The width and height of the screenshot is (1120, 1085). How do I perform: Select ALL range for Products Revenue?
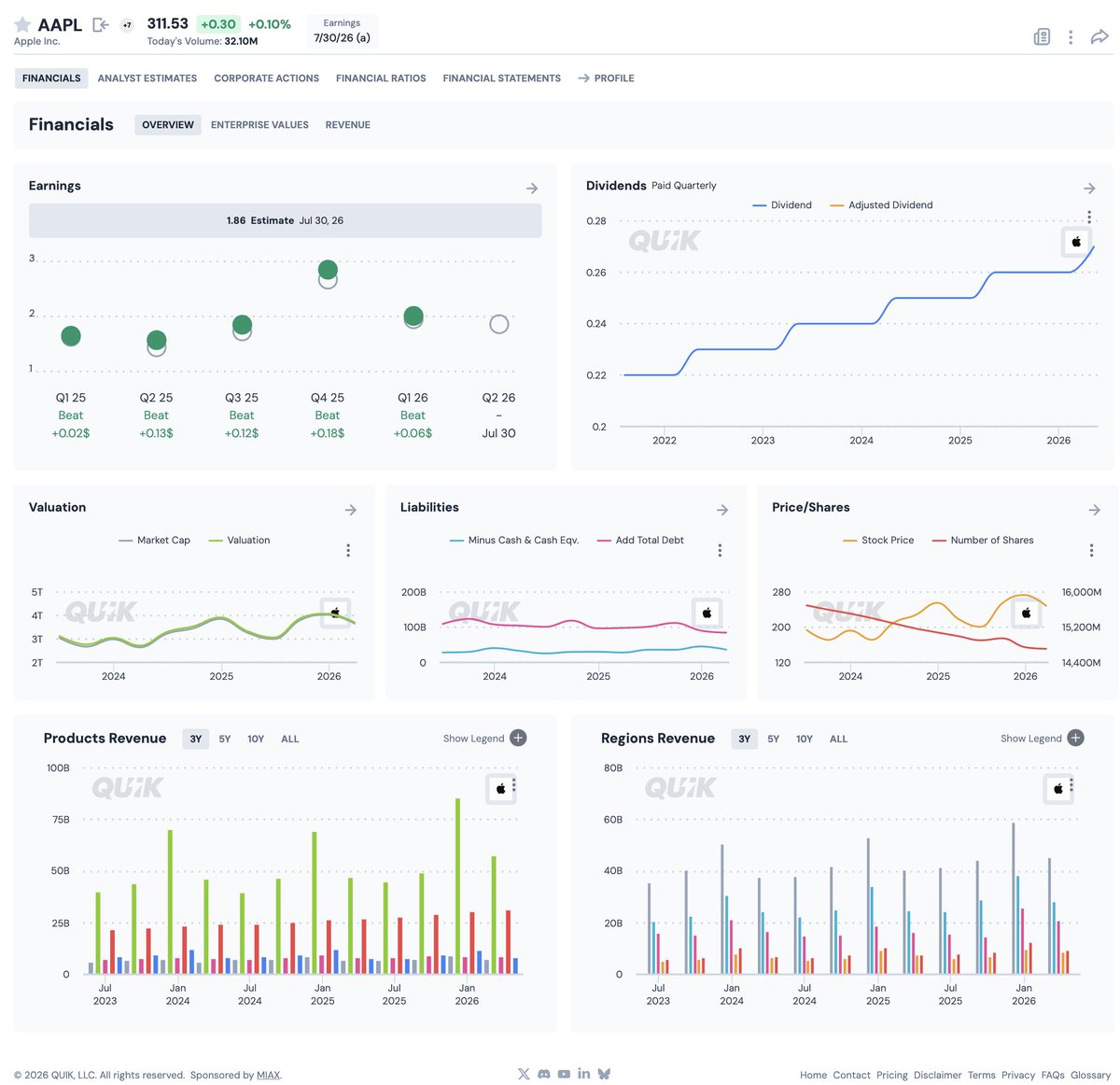pos(290,739)
